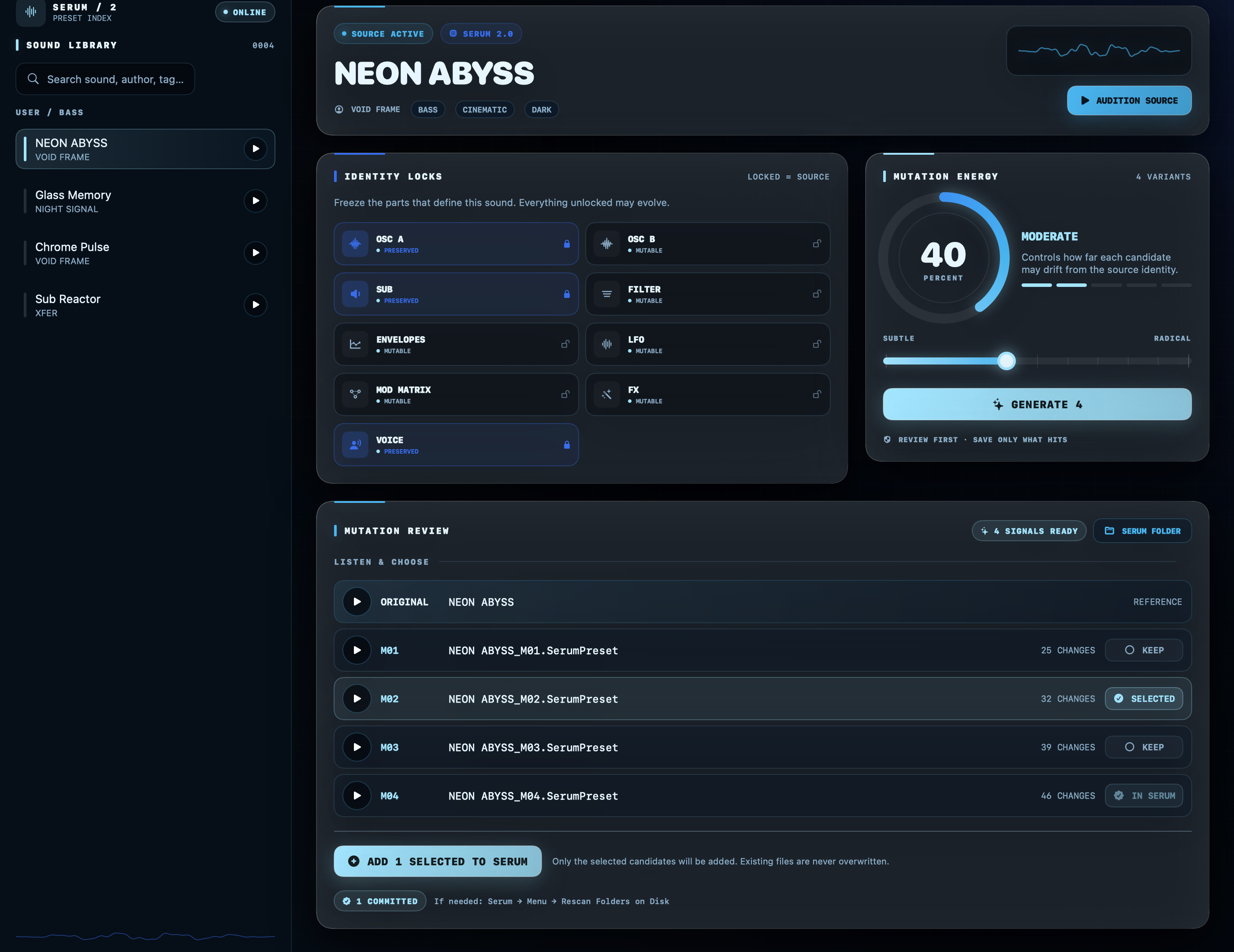Click the FILTER lines icon
Screen dimensions: 1234x952
click(x=607, y=294)
